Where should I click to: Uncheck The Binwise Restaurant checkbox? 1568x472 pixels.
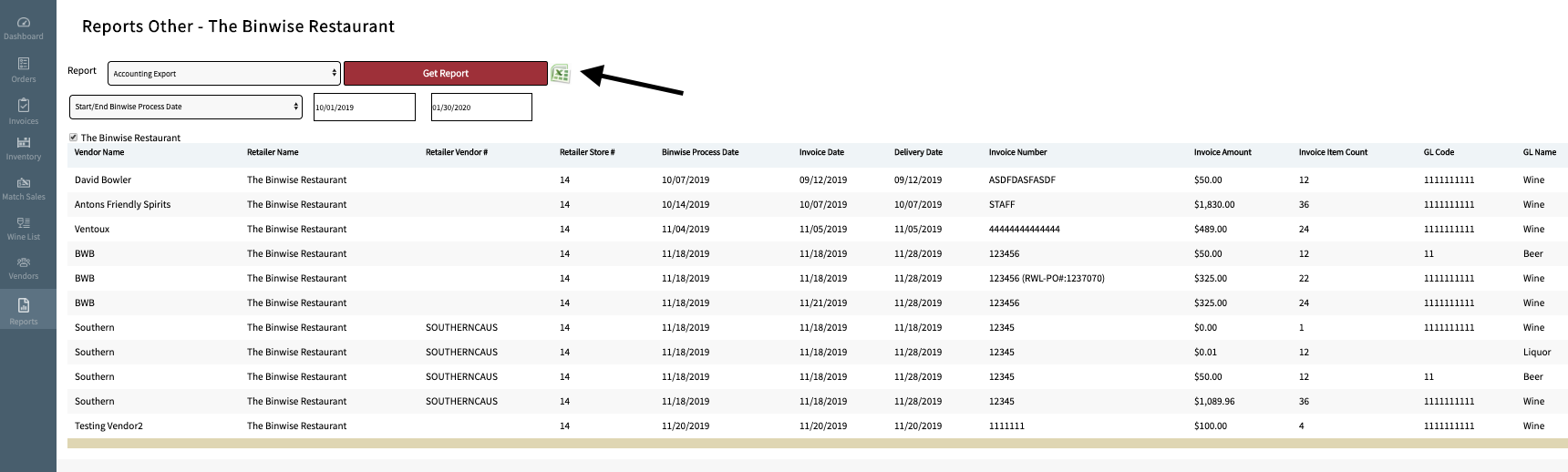point(74,138)
